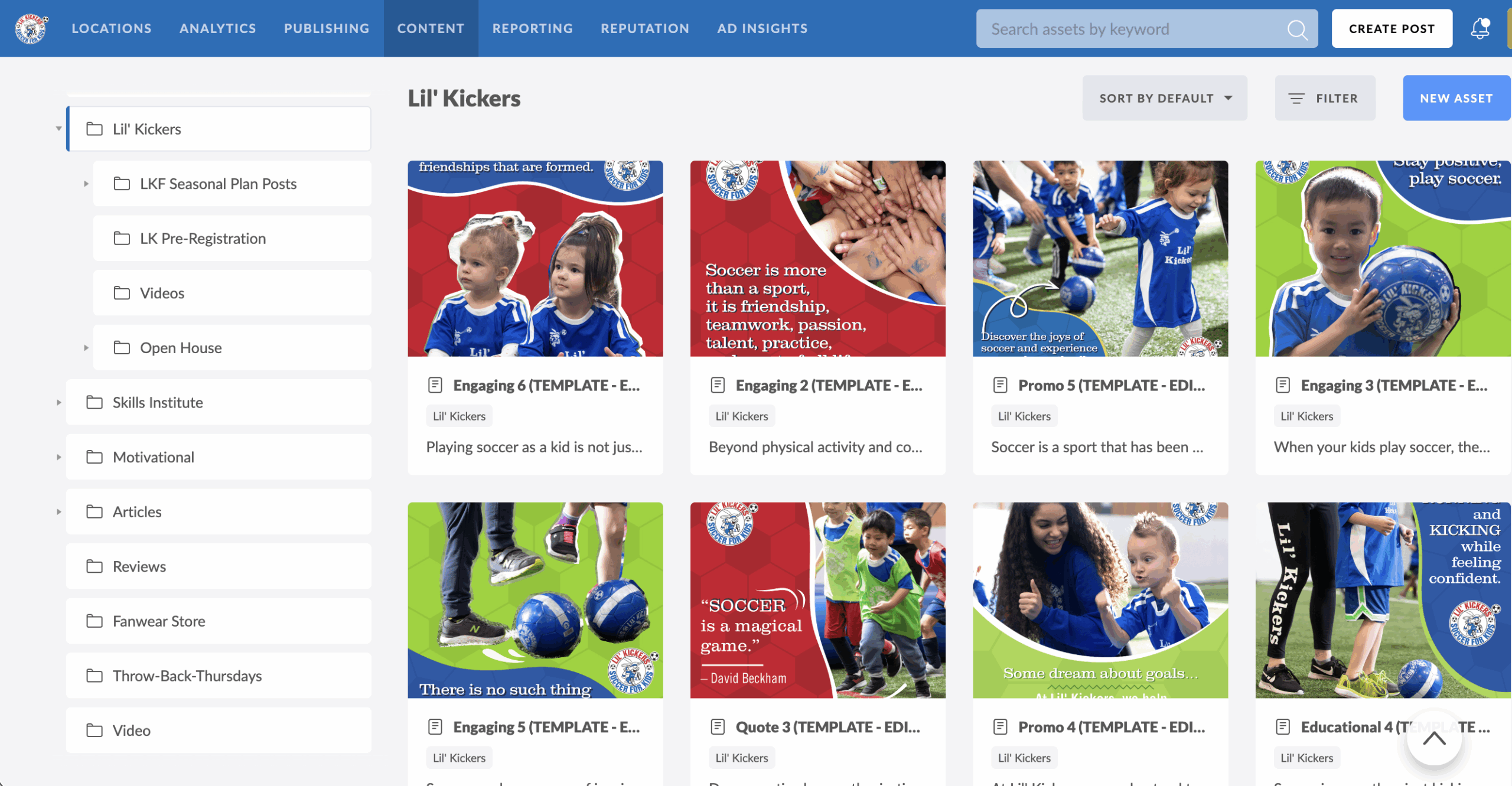
Task: Click the Lil' Kickers logo in the navbar
Action: pos(31,28)
